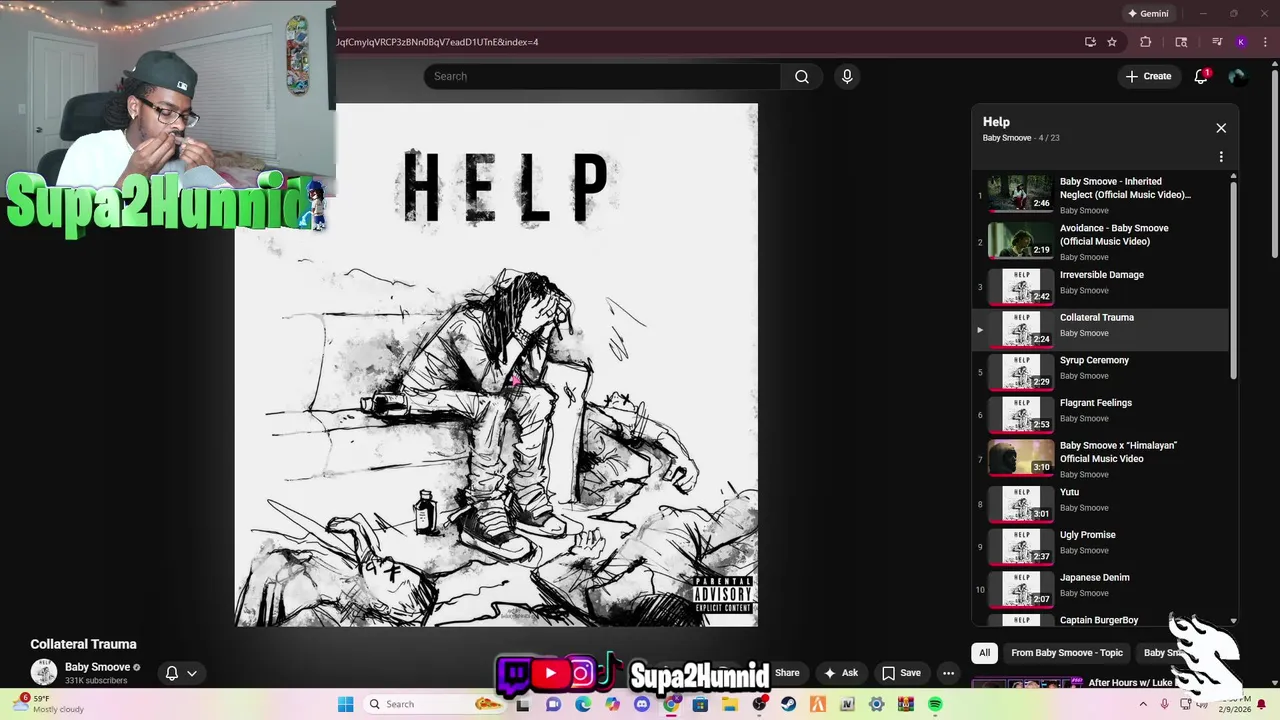Image resolution: width=1280 pixels, height=720 pixels.
Task: Open Task View from taskbar
Action: tap(523, 704)
